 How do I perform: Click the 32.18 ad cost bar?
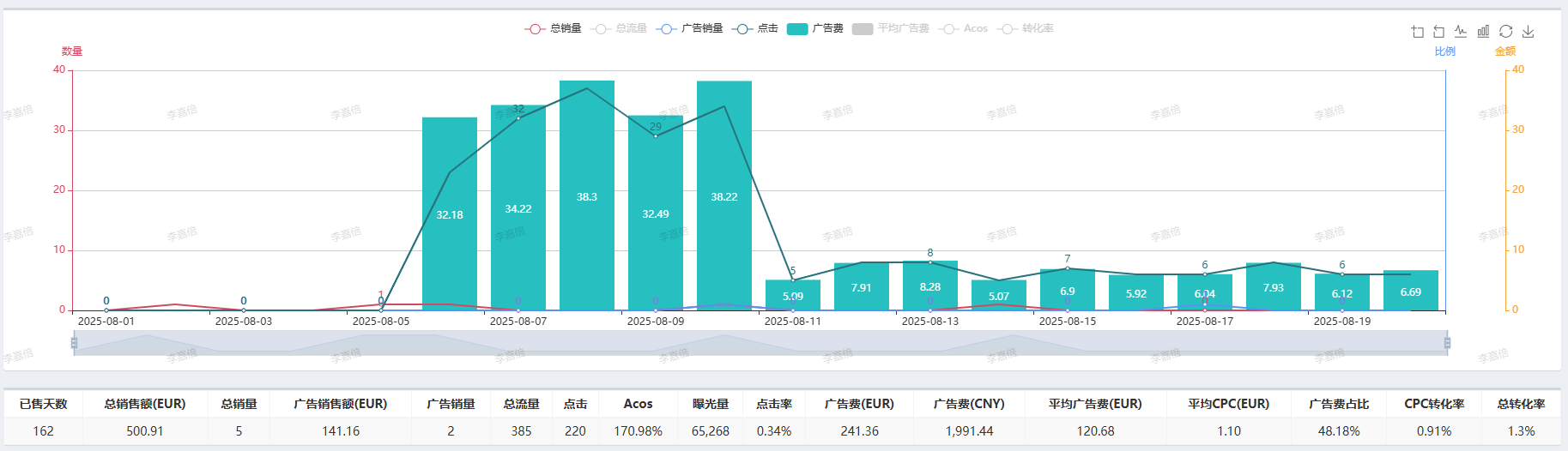click(x=450, y=214)
